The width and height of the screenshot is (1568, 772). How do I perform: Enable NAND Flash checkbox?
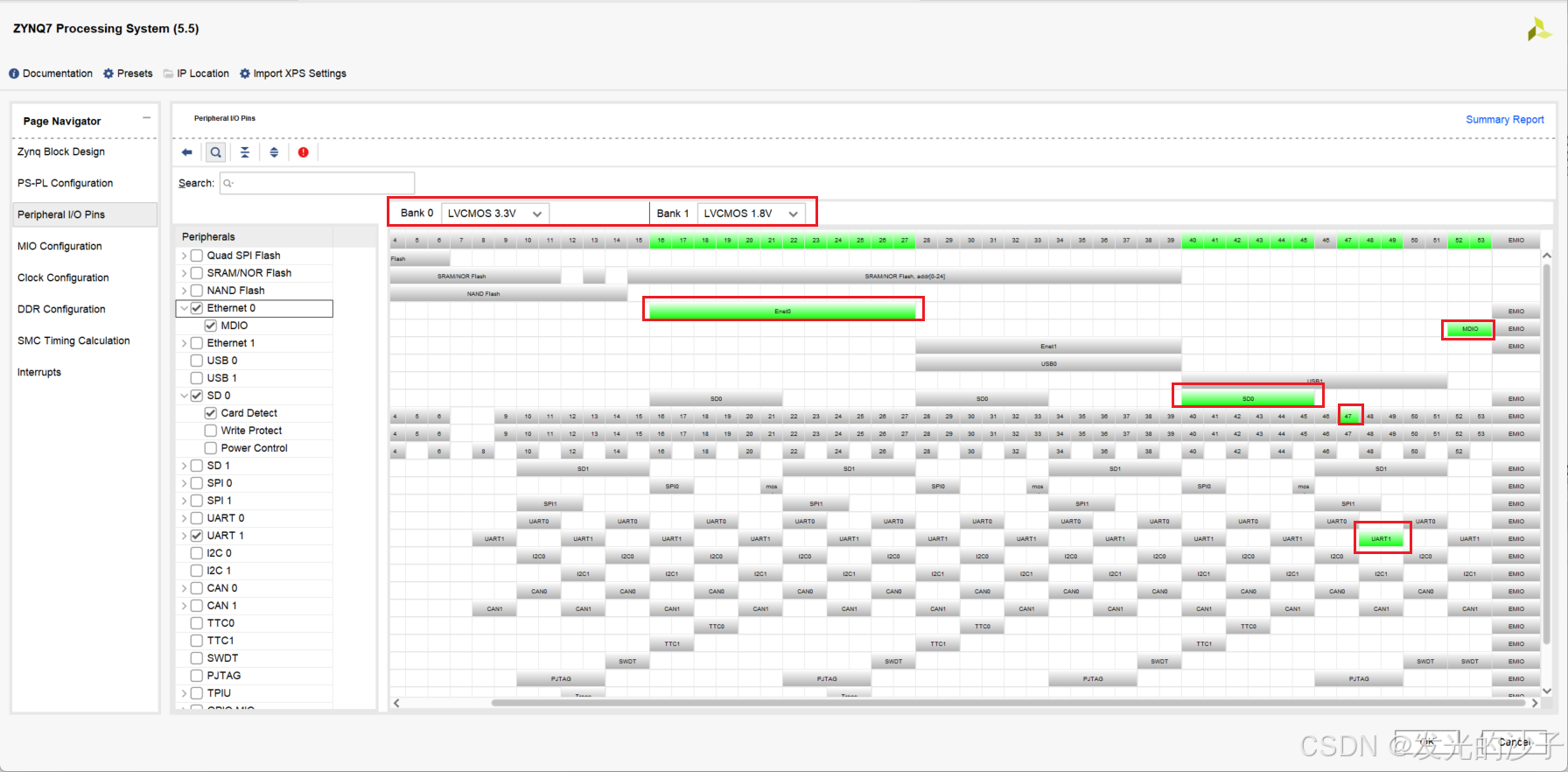pos(197,291)
